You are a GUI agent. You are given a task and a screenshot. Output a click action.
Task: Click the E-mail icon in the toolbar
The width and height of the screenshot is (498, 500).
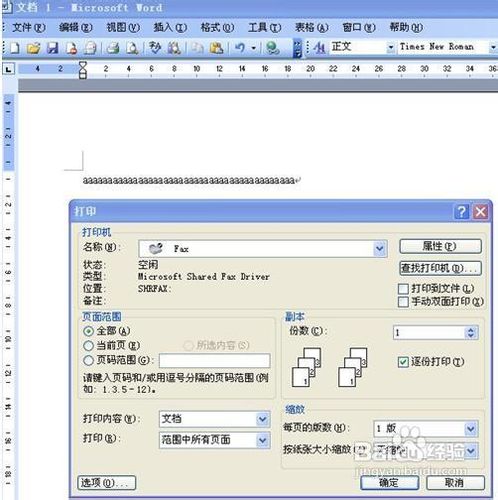[90, 48]
